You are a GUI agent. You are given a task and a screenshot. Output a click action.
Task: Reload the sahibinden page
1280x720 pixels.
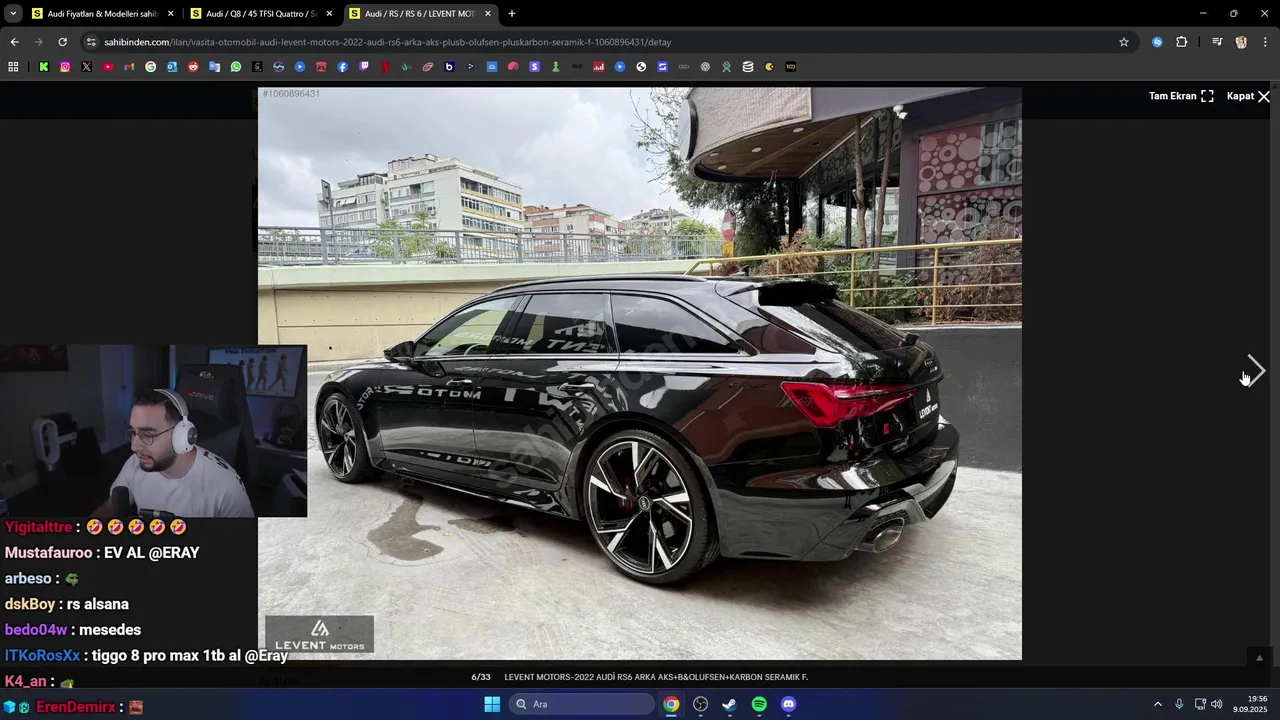click(62, 42)
